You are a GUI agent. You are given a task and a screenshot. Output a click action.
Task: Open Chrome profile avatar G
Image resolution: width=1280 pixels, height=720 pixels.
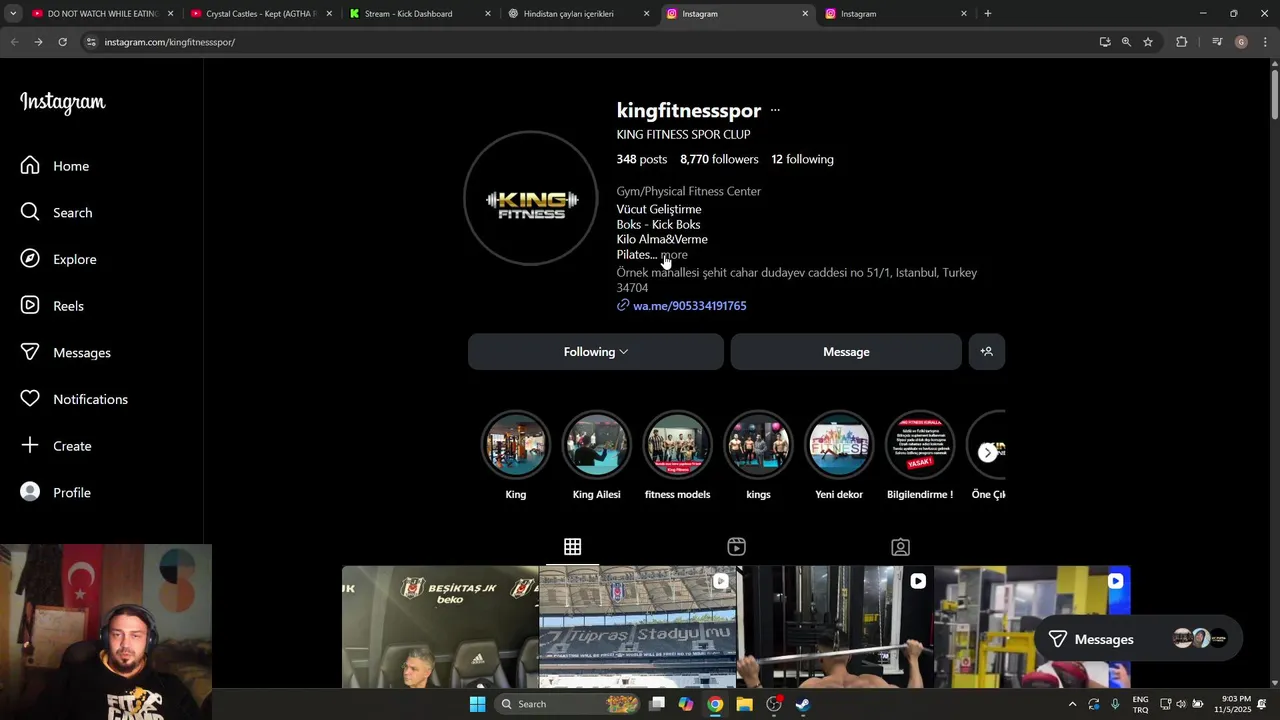[1241, 42]
